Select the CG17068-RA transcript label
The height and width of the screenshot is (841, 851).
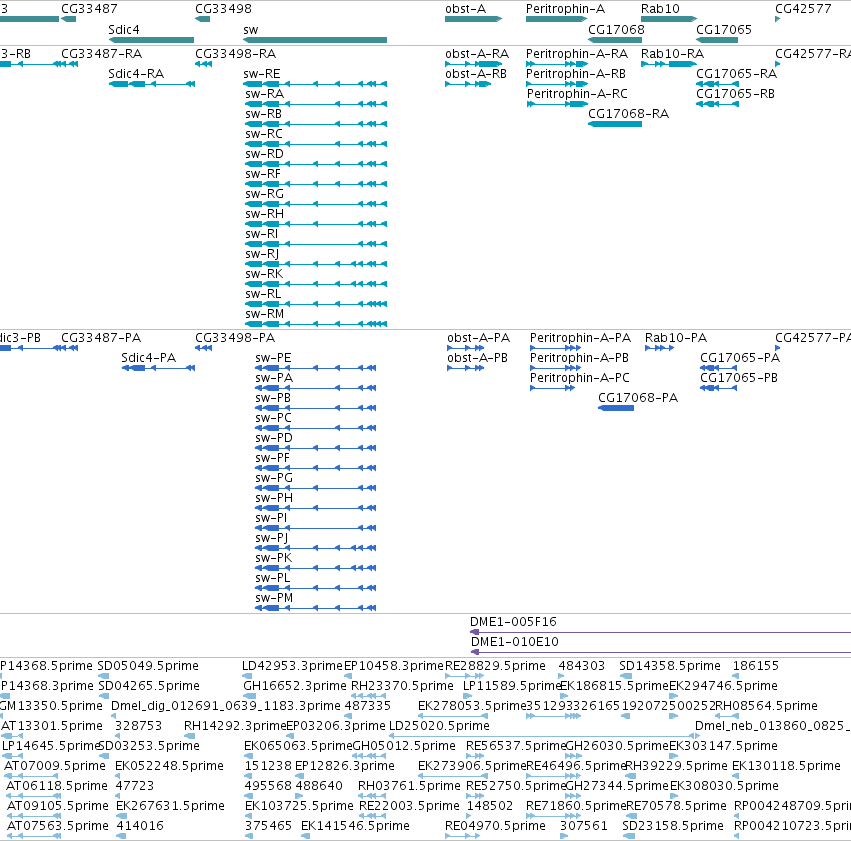(628, 114)
